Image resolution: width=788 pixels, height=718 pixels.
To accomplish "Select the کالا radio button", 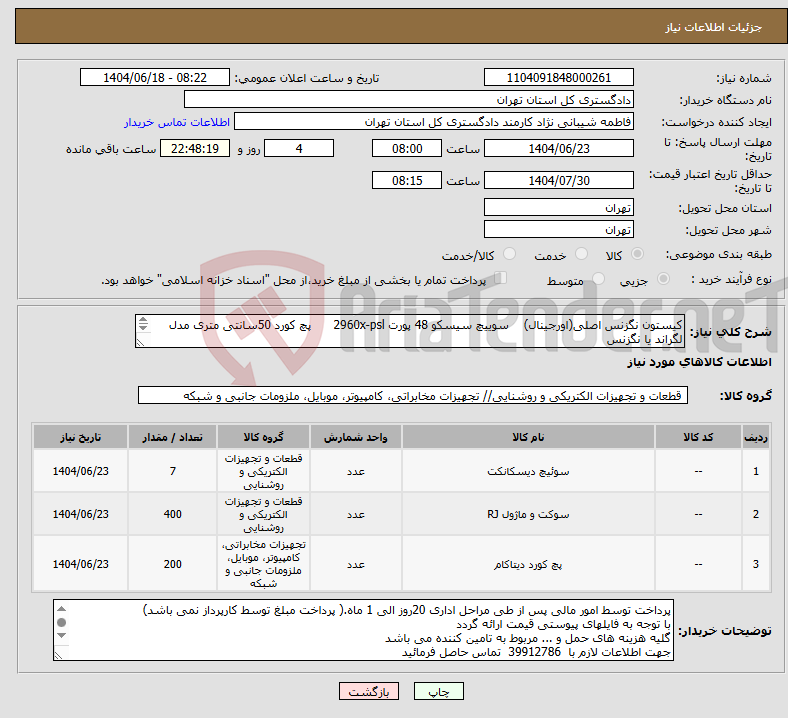I will click(637, 254).
